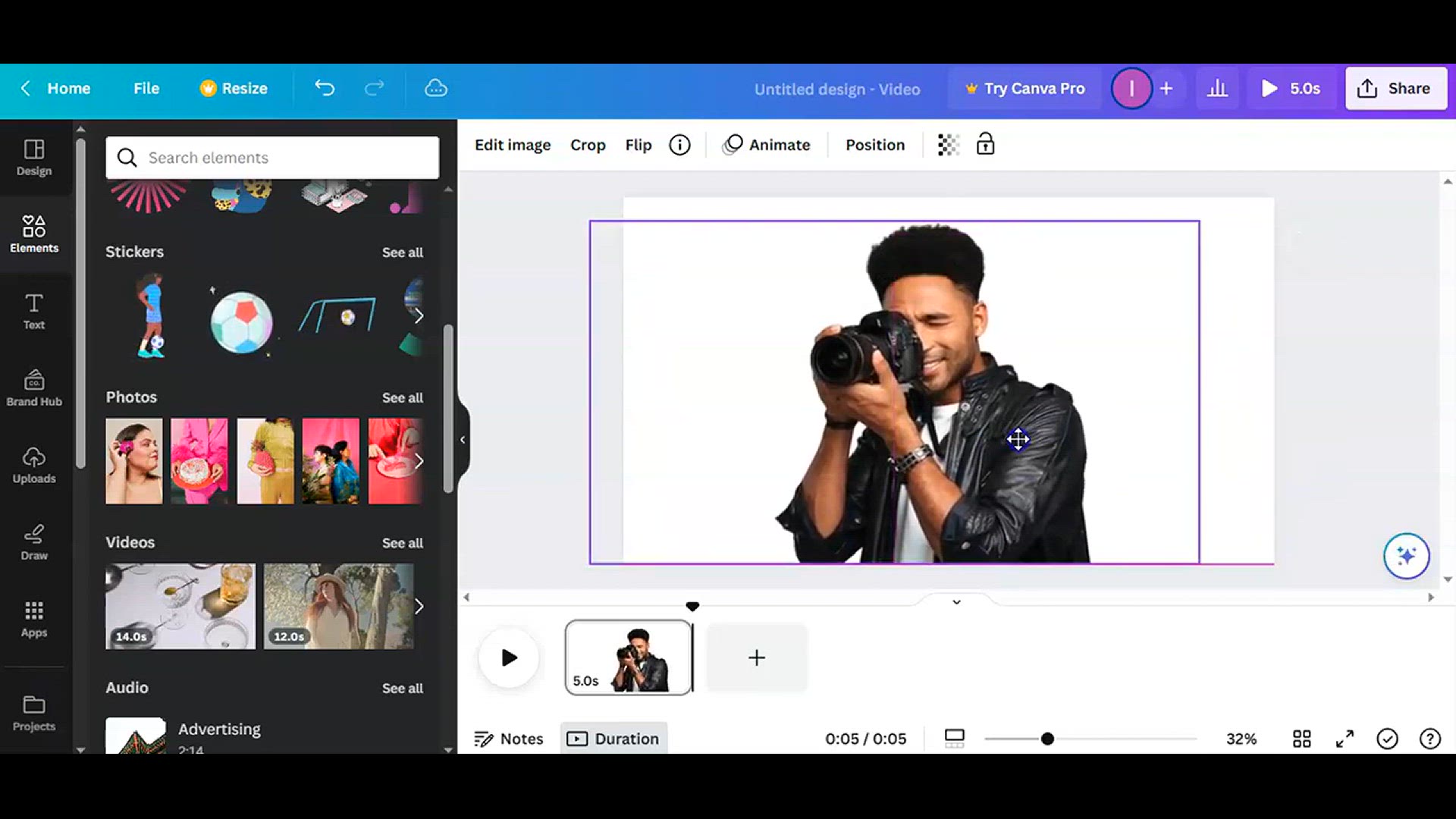Click the timeline playhead marker
The image size is (1456, 819).
click(692, 607)
